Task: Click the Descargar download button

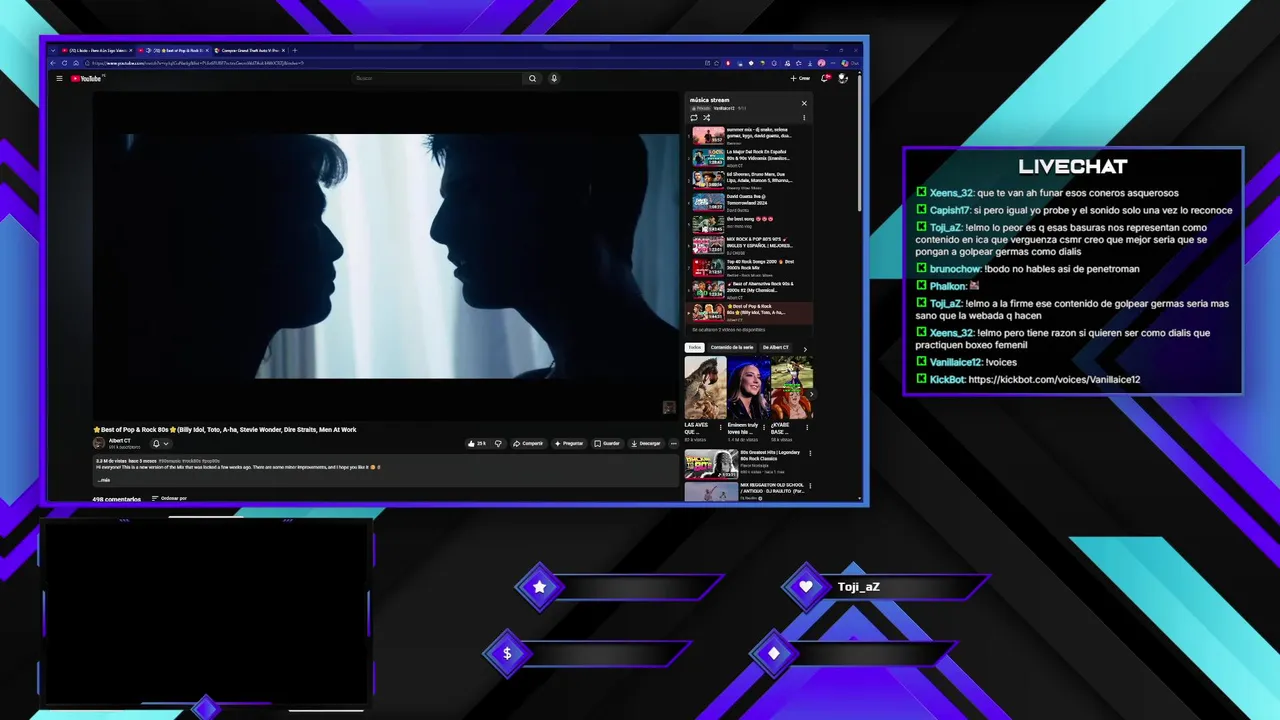Action: 646,443
